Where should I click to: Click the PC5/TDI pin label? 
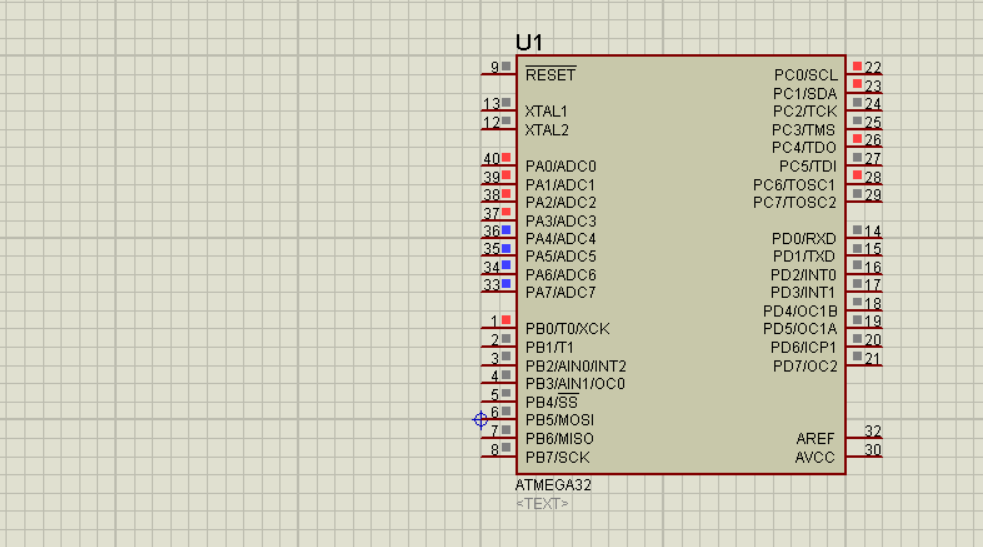(807, 167)
